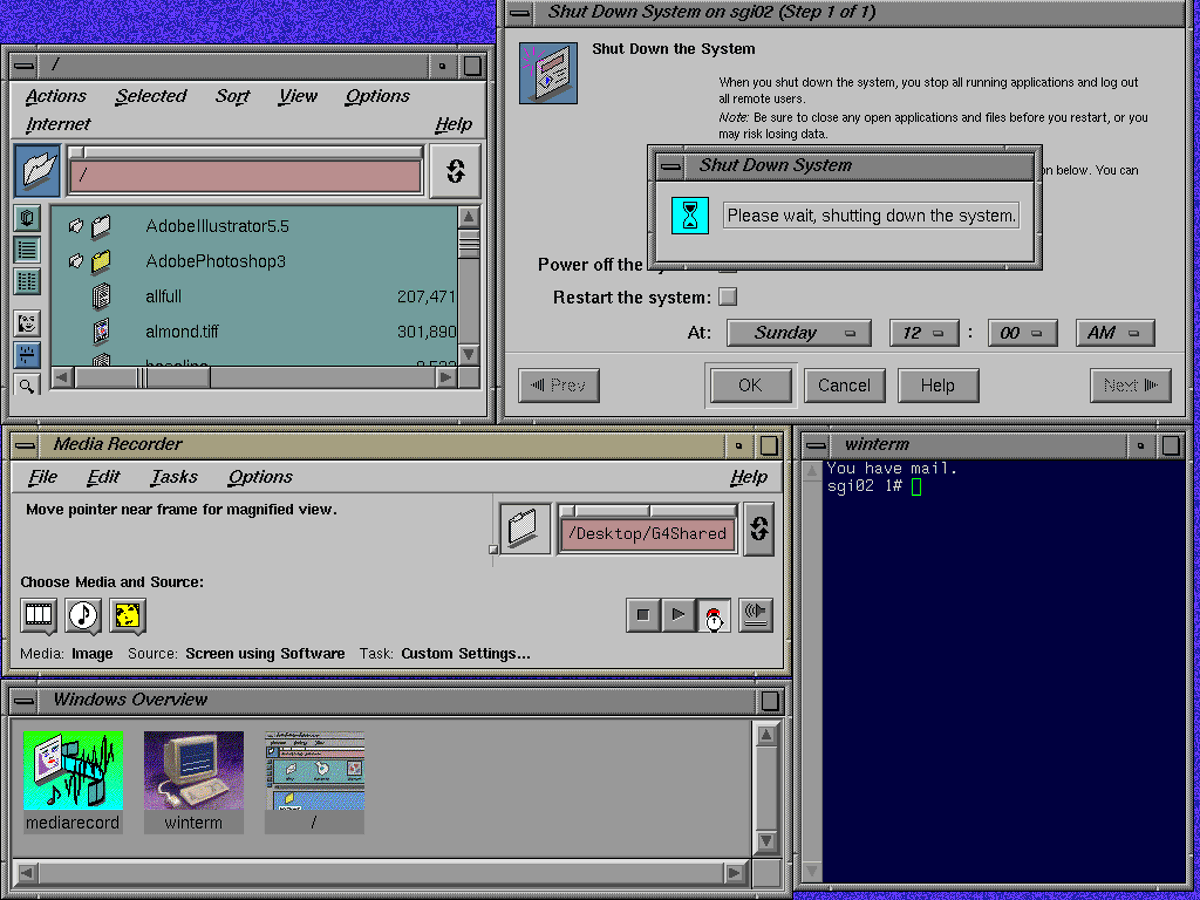Select the yellow AdobePhotoshop3 folder icon

coord(101,262)
